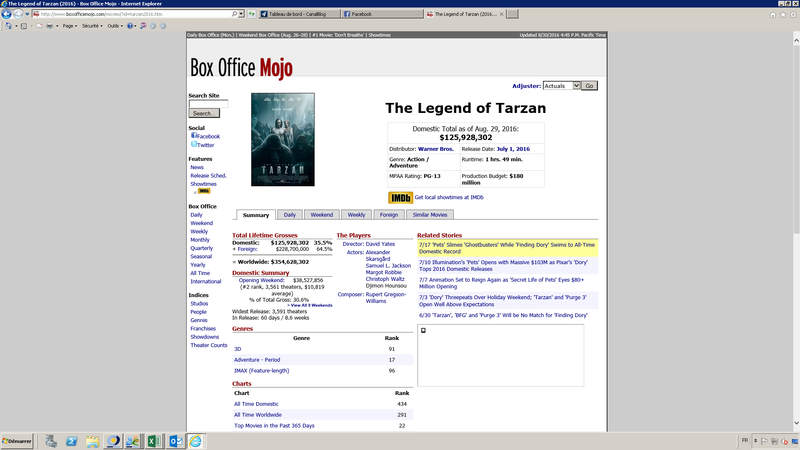Open the Page menu
The width and height of the screenshot is (800, 450).
[x=68, y=26]
